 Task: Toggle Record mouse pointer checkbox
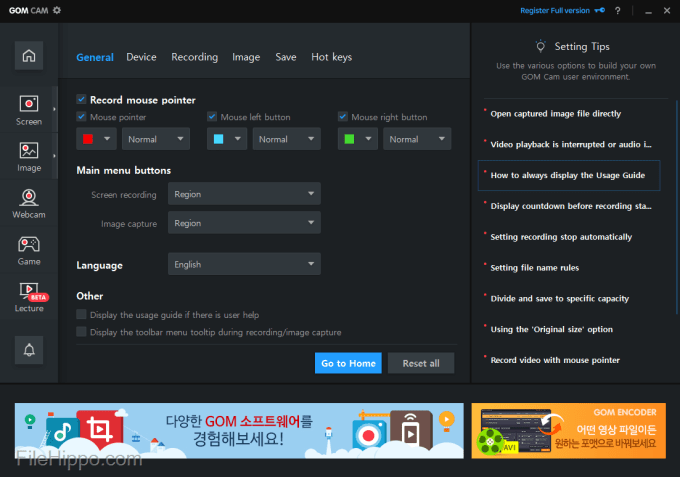81,99
